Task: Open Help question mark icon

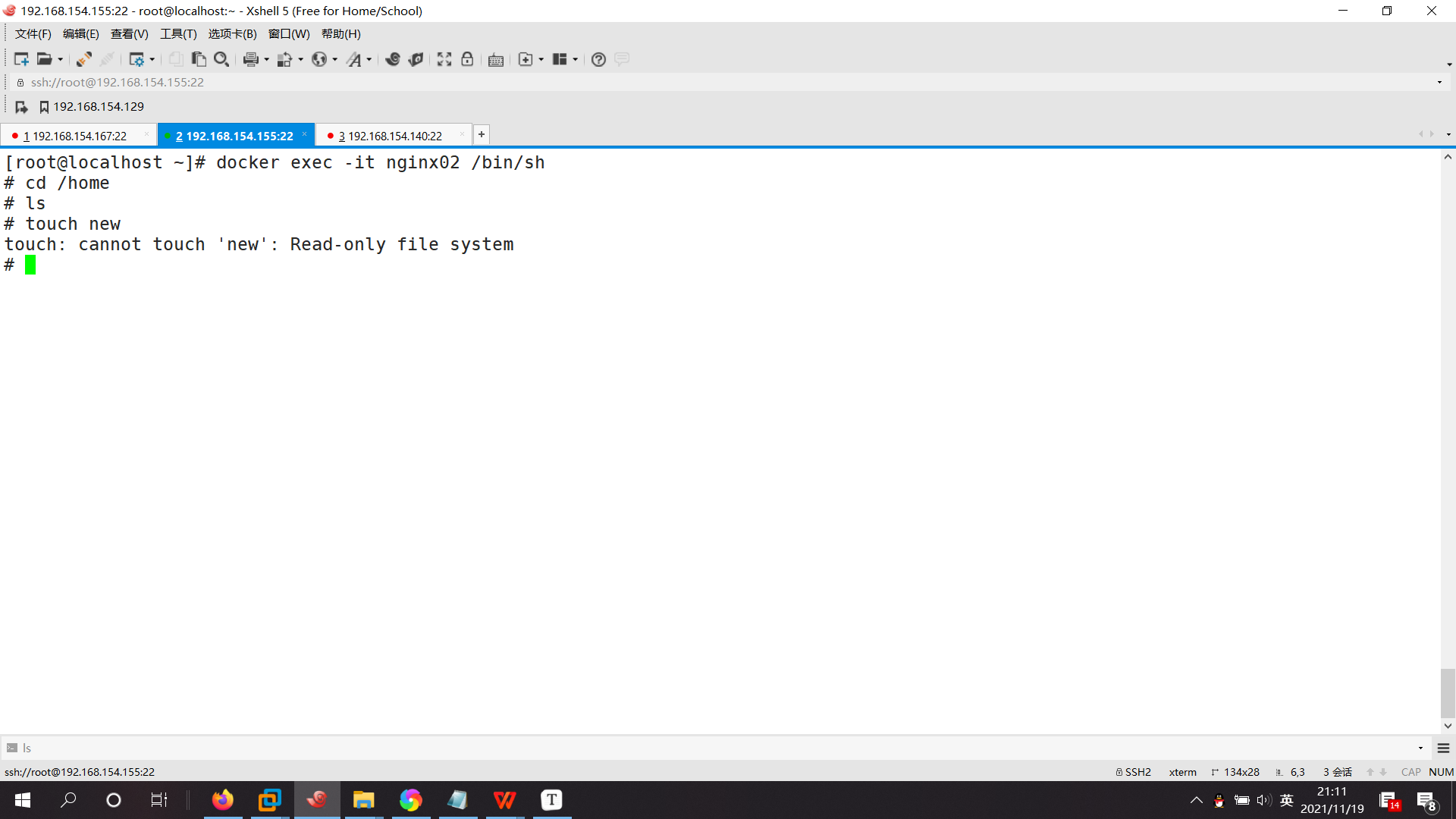Action: click(x=598, y=59)
